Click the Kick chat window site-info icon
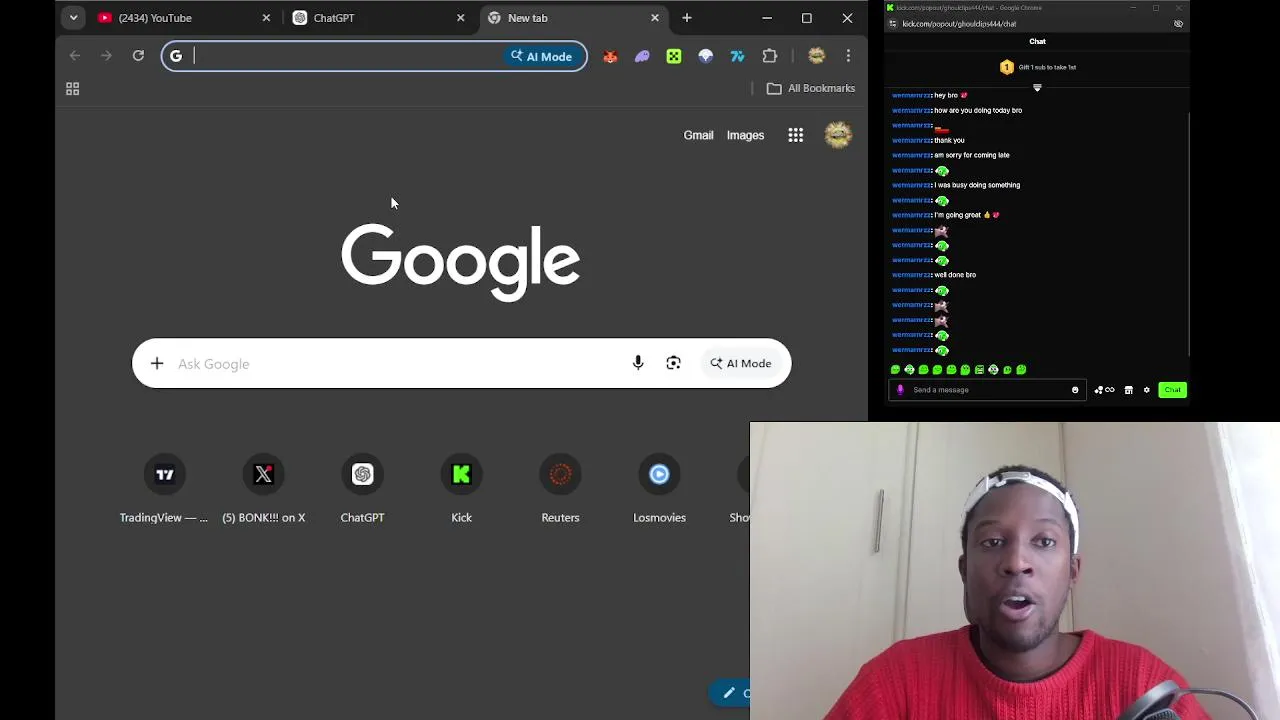This screenshot has height=720, width=1280. (893, 24)
